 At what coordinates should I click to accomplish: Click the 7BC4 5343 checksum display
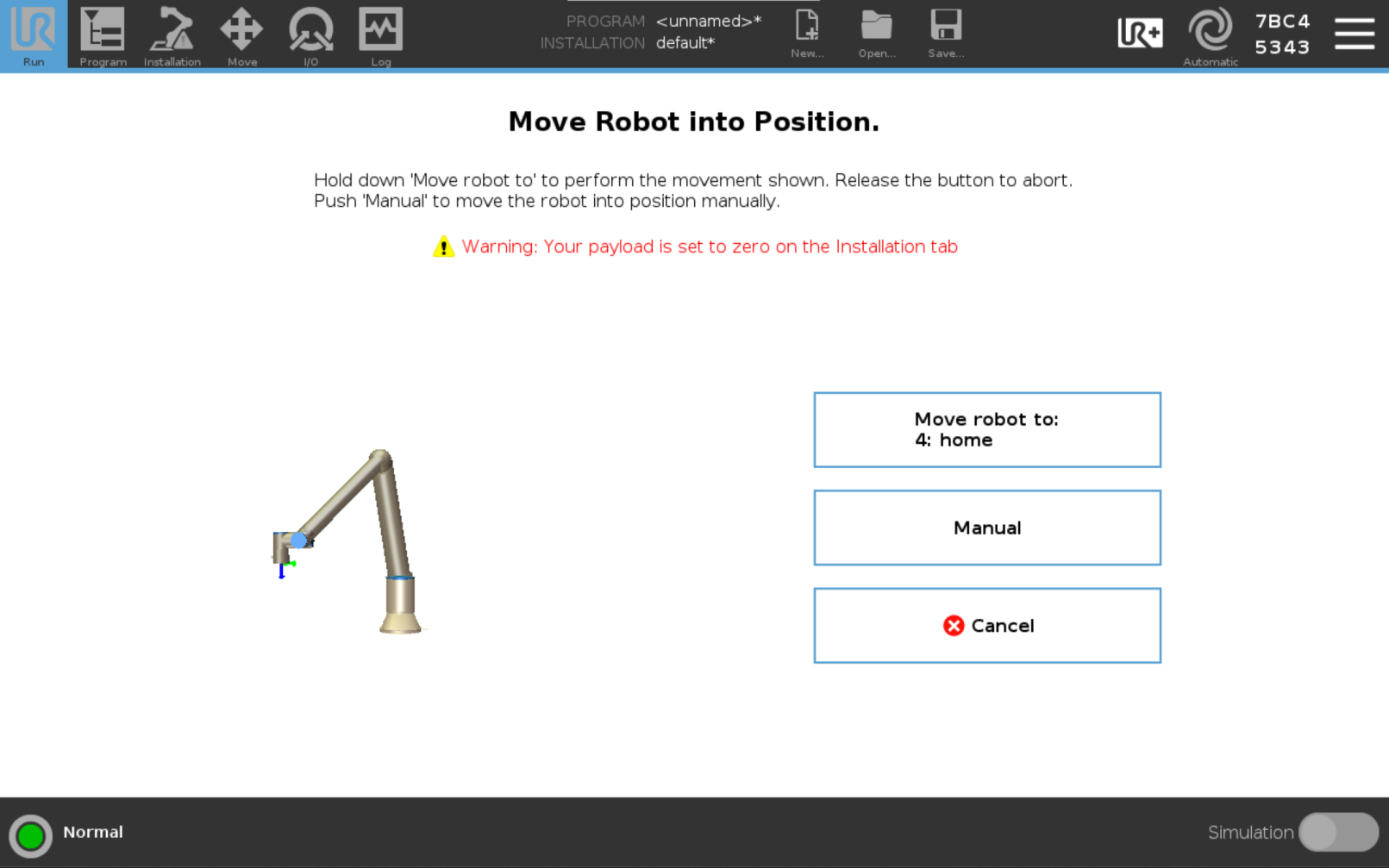(1282, 34)
